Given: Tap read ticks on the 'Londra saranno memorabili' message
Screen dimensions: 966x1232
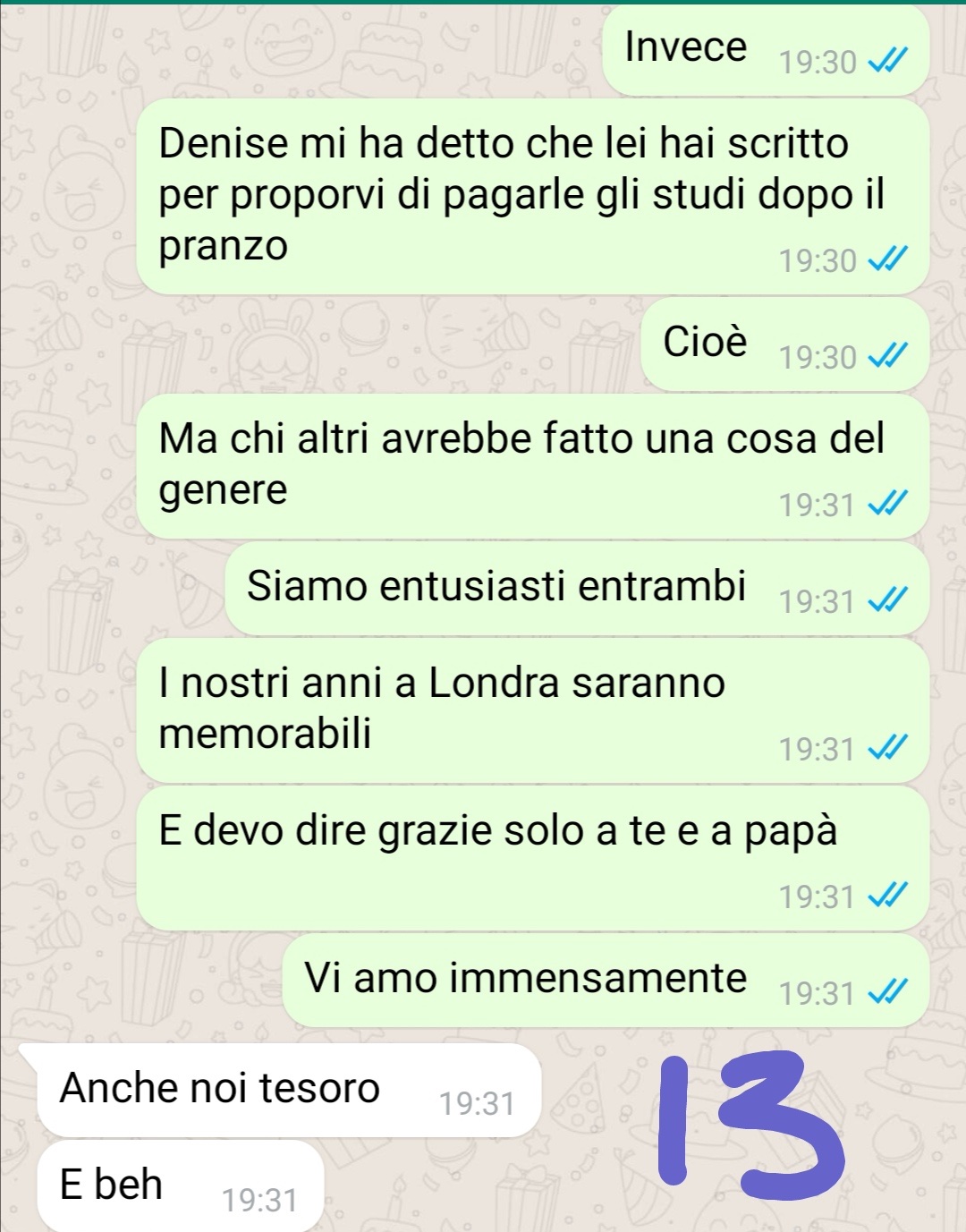Looking at the screenshot, I should point(888,748).
